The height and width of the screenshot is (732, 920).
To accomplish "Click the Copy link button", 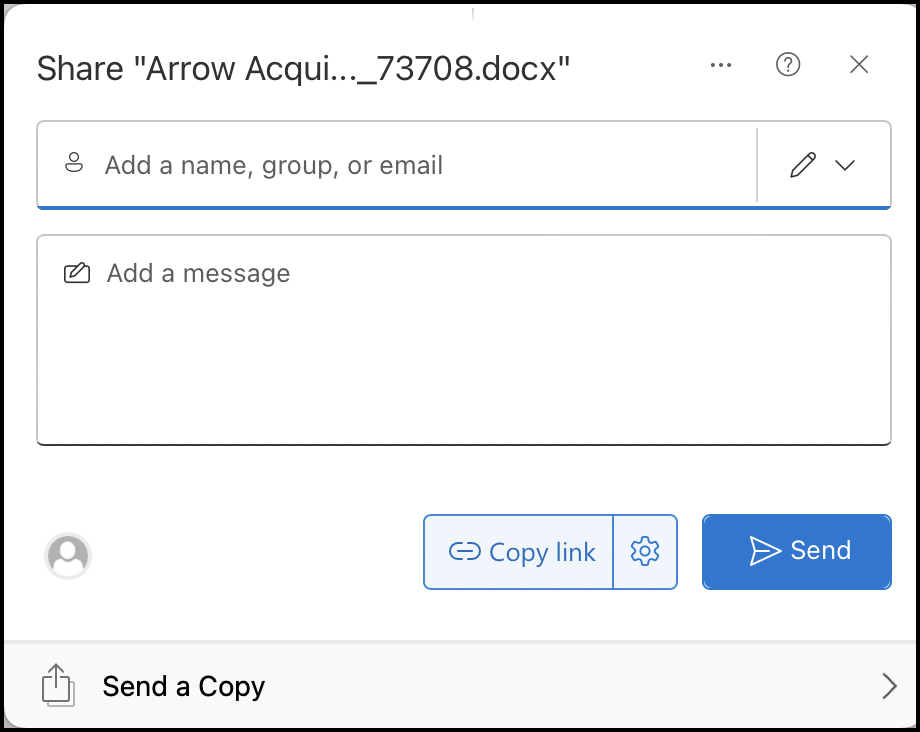I will click(x=518, y=551).
